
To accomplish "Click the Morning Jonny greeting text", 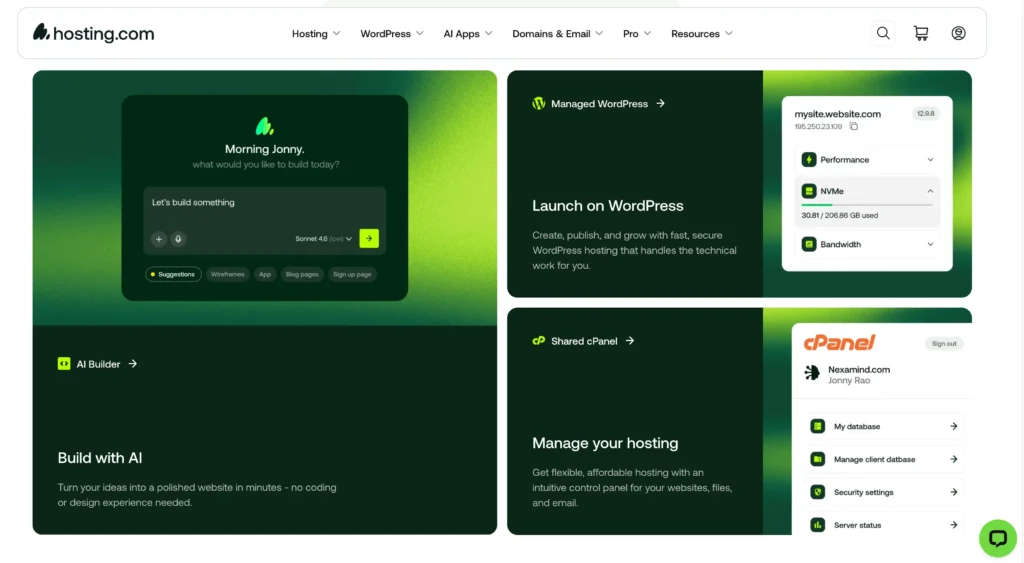I will pos(264,149).
